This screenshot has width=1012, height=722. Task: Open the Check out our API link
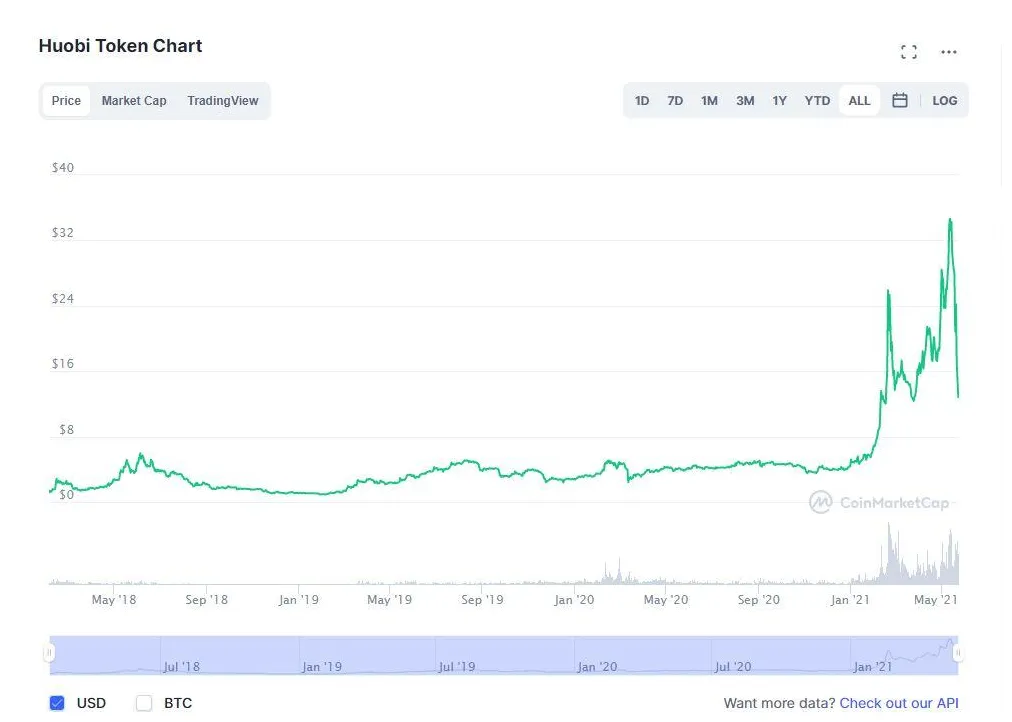pyautogui.click(x=898, y=703)
